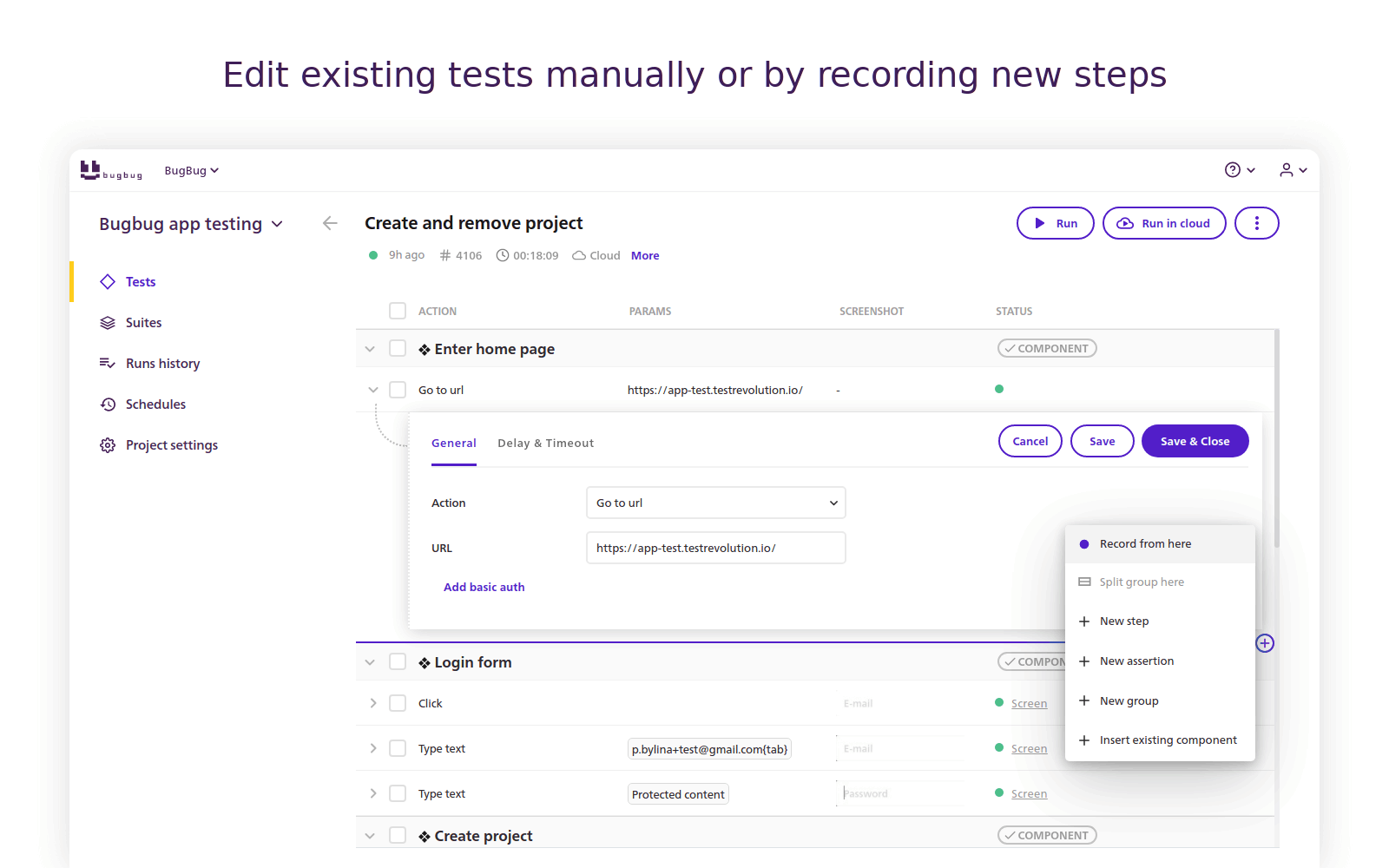Open the three-dot options menu near Run buttons
The height and width of the screenshot is (868, 1389).
1256,223
